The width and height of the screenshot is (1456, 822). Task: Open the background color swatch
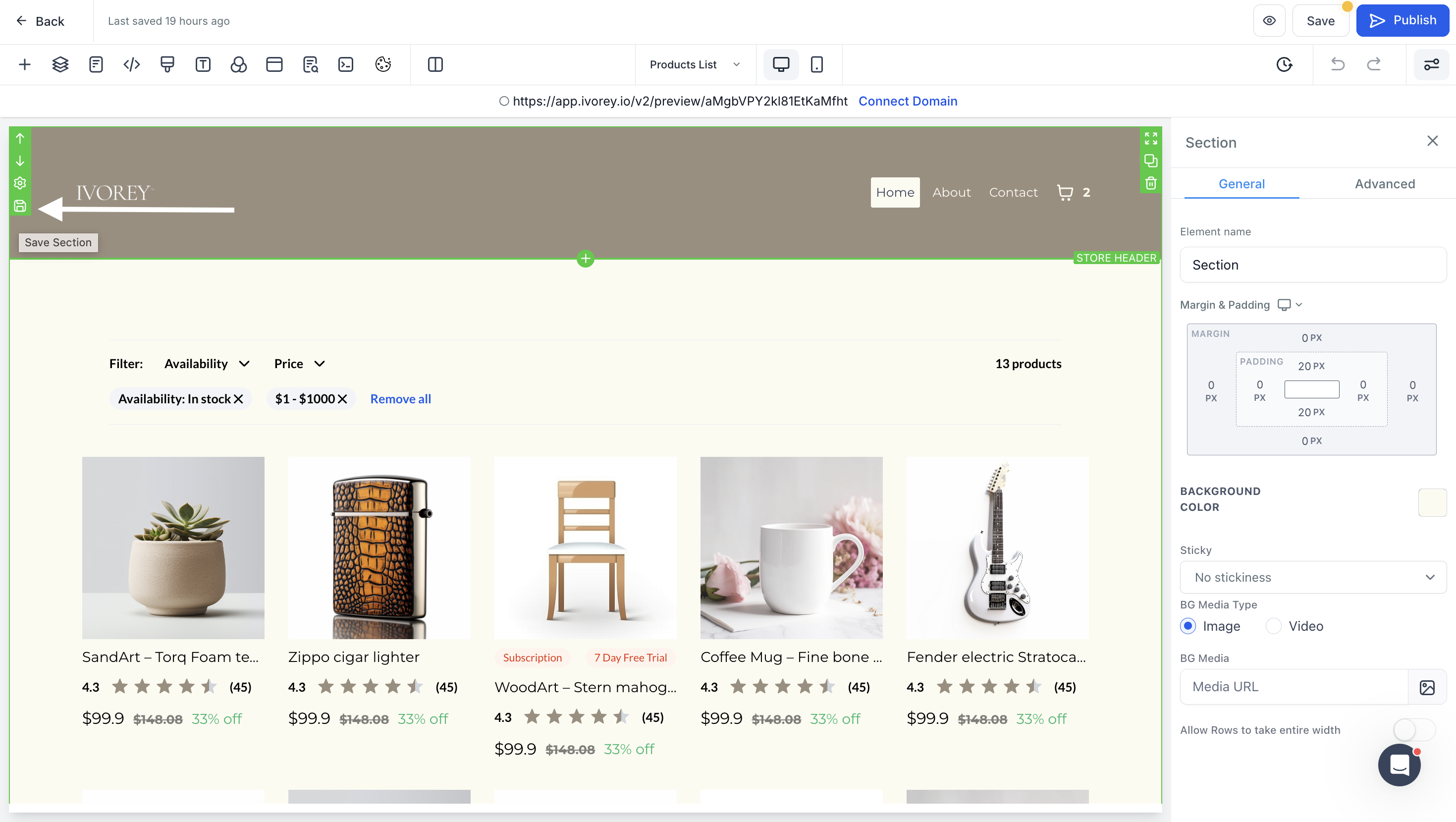(1432, 502)
